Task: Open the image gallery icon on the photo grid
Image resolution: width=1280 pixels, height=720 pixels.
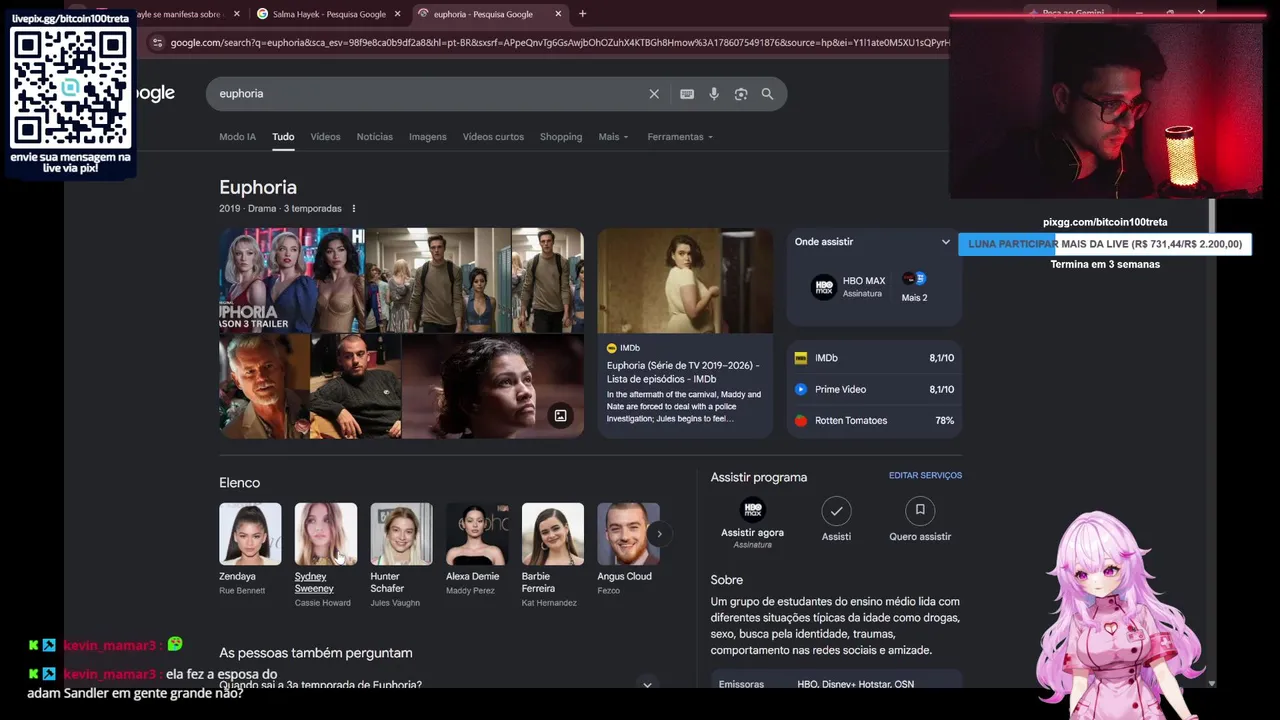Action: 560,416
